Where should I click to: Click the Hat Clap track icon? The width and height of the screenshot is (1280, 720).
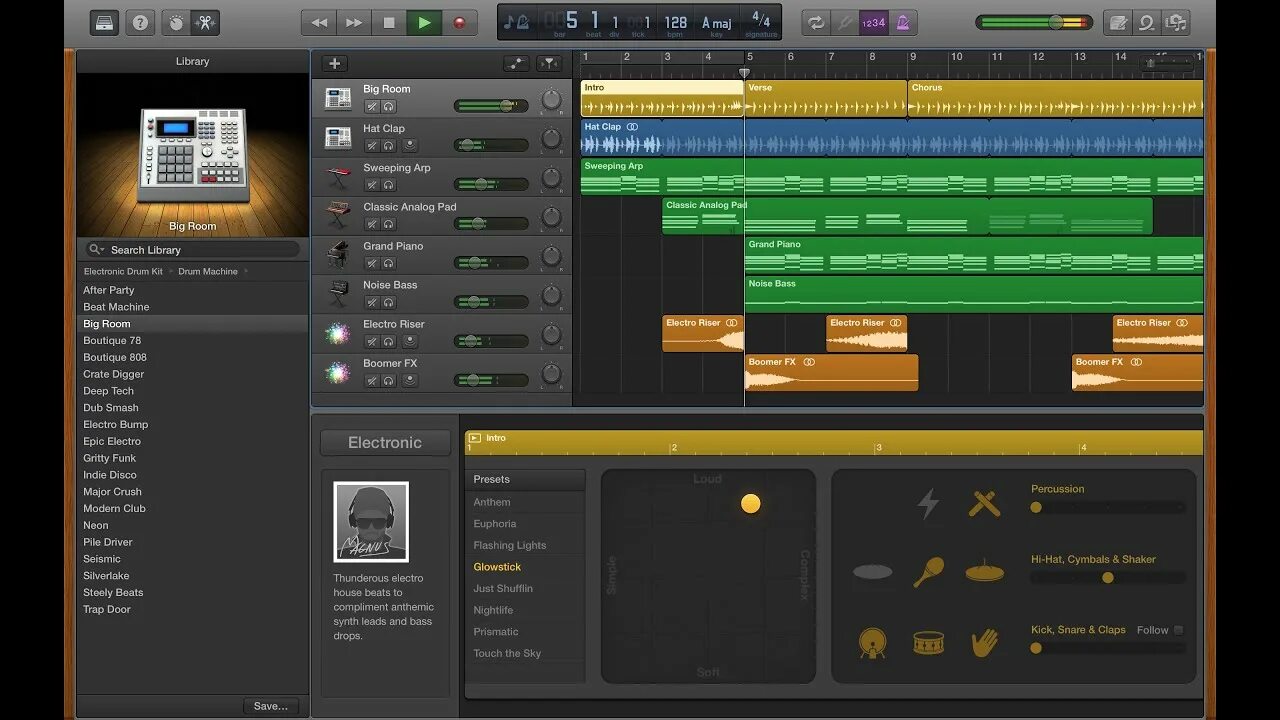point(338,137)
